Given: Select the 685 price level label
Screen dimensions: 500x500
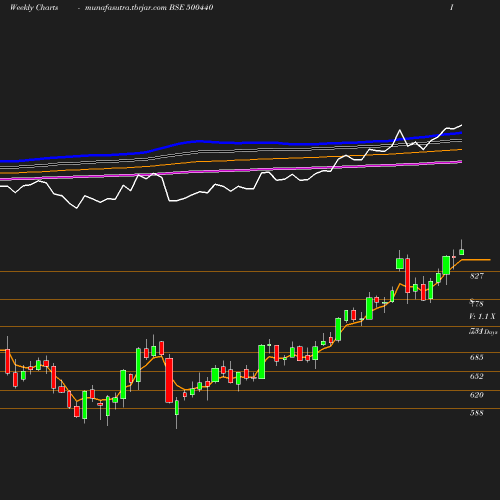Looking at the screenshot, I should coord(477,357).
